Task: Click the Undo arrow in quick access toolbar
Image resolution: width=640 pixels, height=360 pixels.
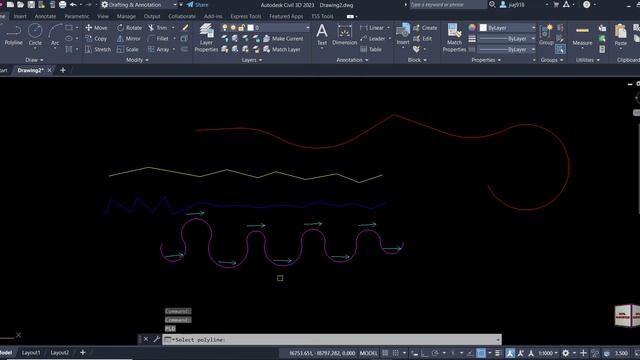Action: tap(73, 5)
